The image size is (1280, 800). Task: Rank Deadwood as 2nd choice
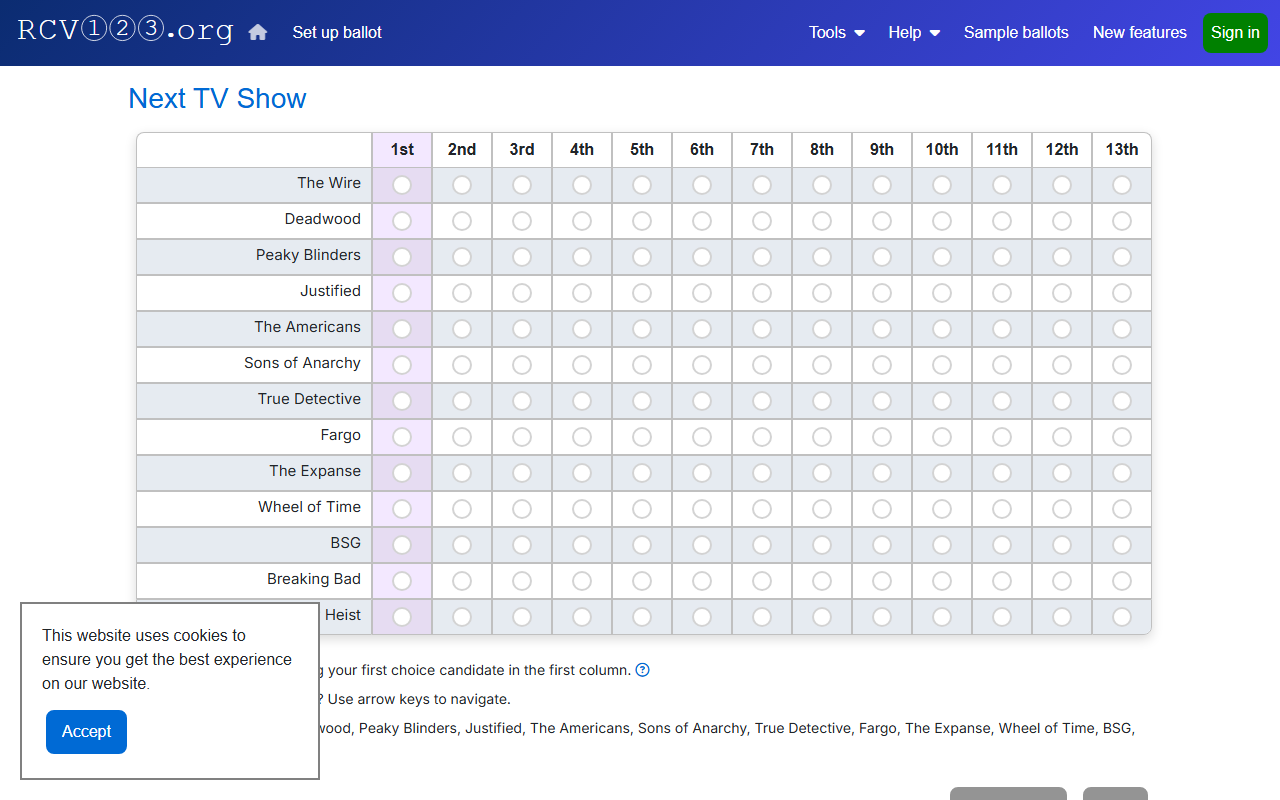click(x=462, y=221)
